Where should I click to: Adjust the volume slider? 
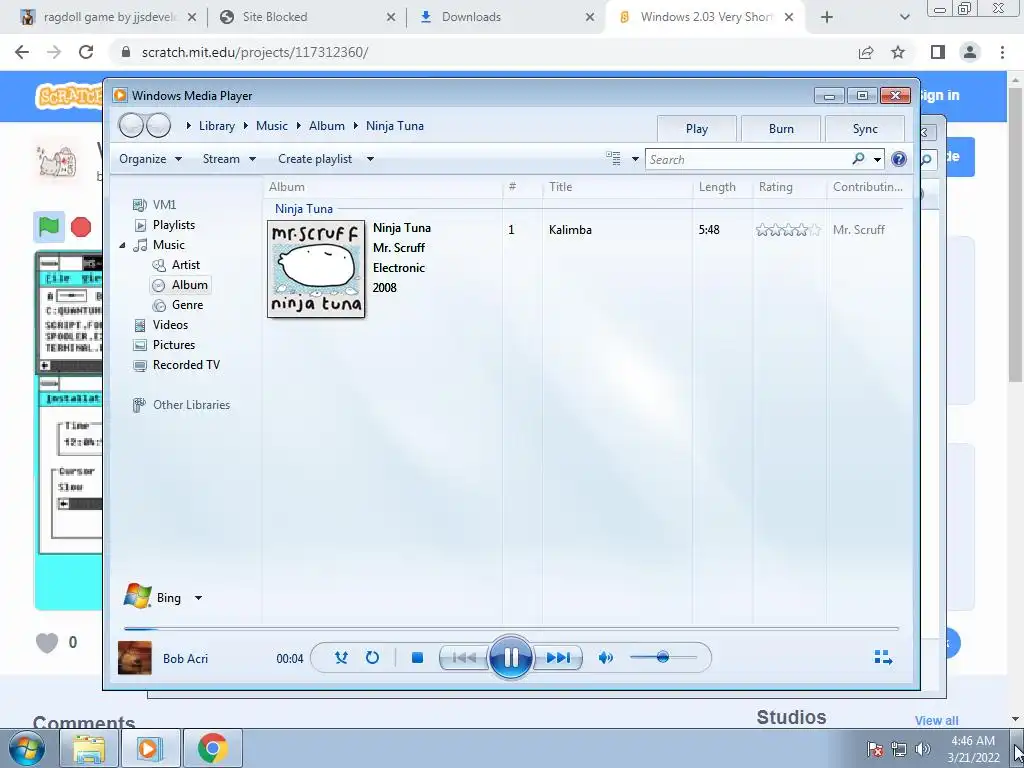pyautogui.click(x=663, y=657)
